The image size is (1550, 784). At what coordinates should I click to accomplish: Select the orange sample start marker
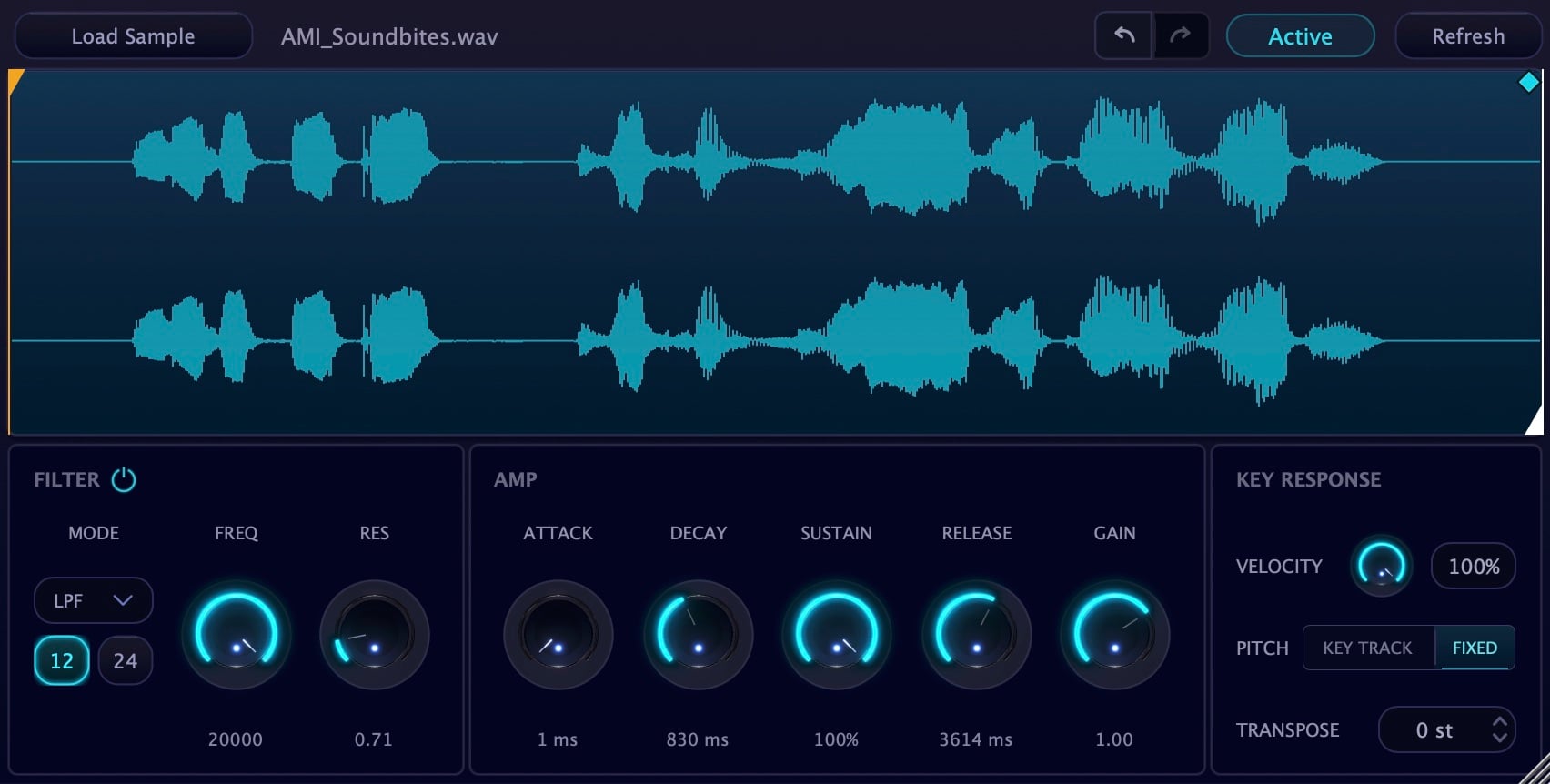coord(15,82)
